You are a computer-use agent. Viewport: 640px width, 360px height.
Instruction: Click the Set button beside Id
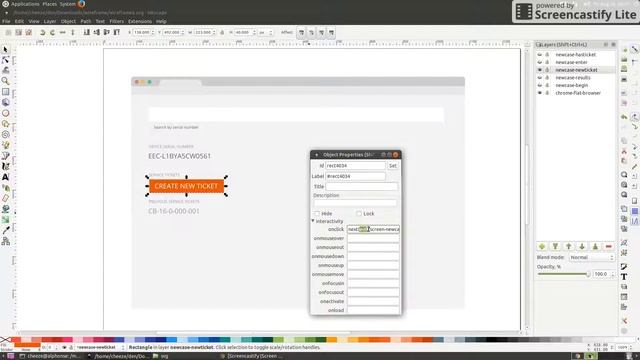pos(392,166)
